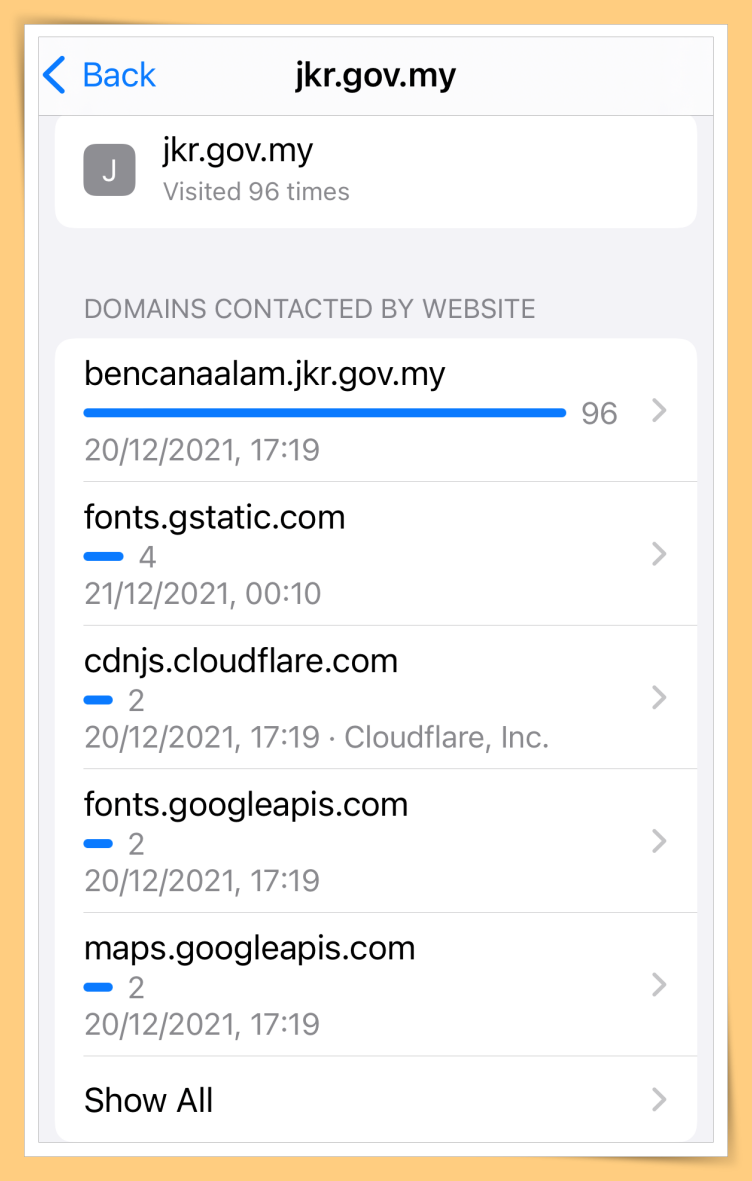This screenshot has width=752, height=1181.
Task: Tap the blue Back chevron icon
Action: pos(54,75)
